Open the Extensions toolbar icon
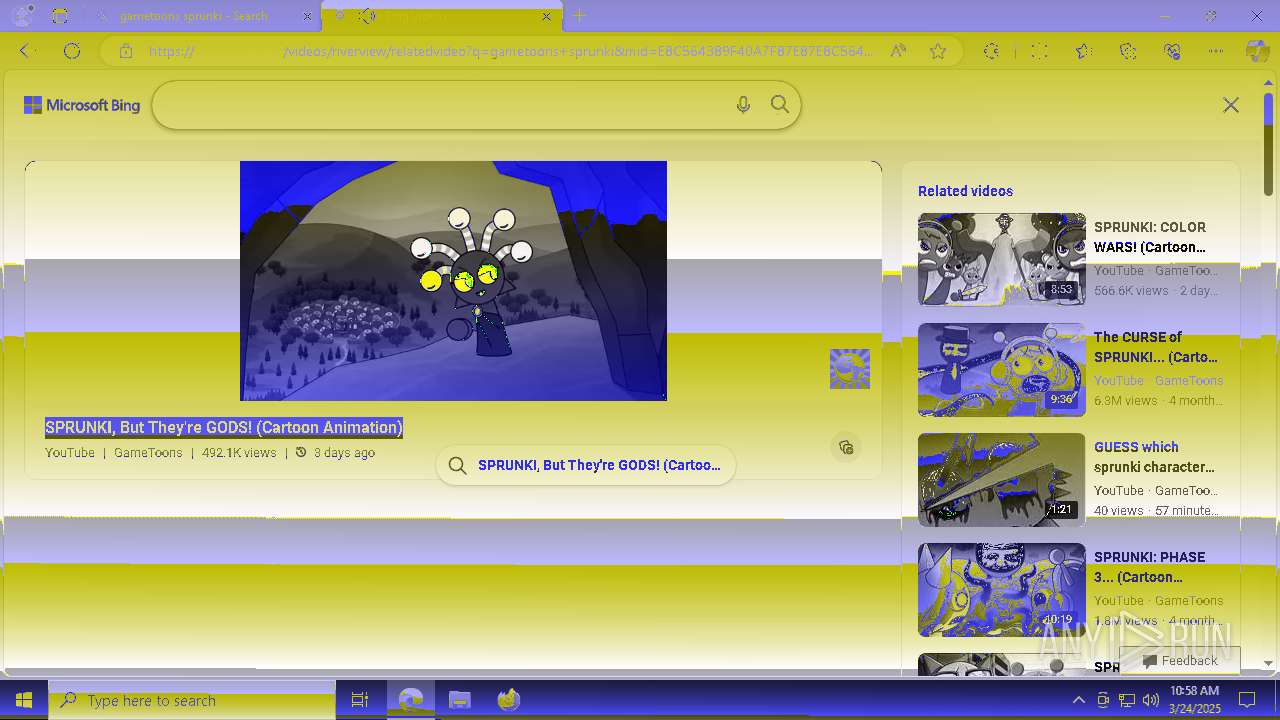The height and width of the screenshot is (720, 1280). coord(991,51)
